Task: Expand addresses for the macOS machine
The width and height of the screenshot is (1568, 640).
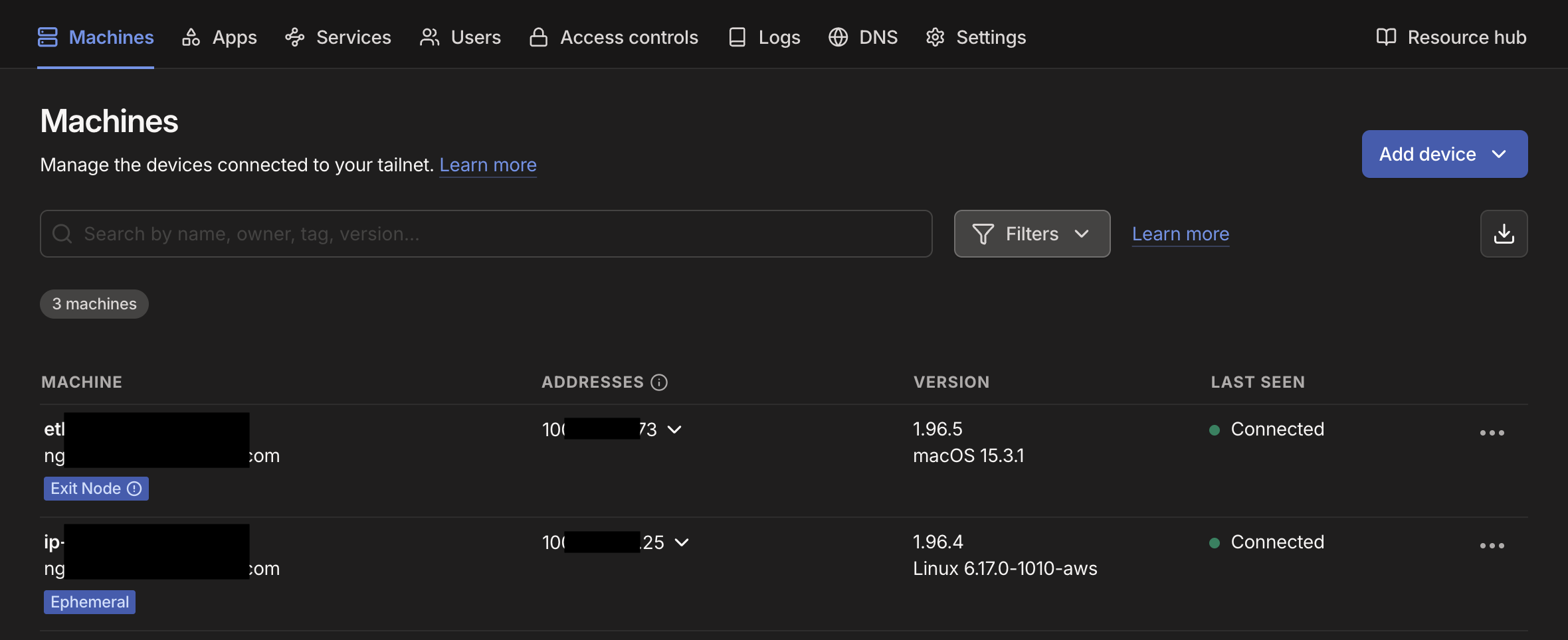Action: point(674,430)
